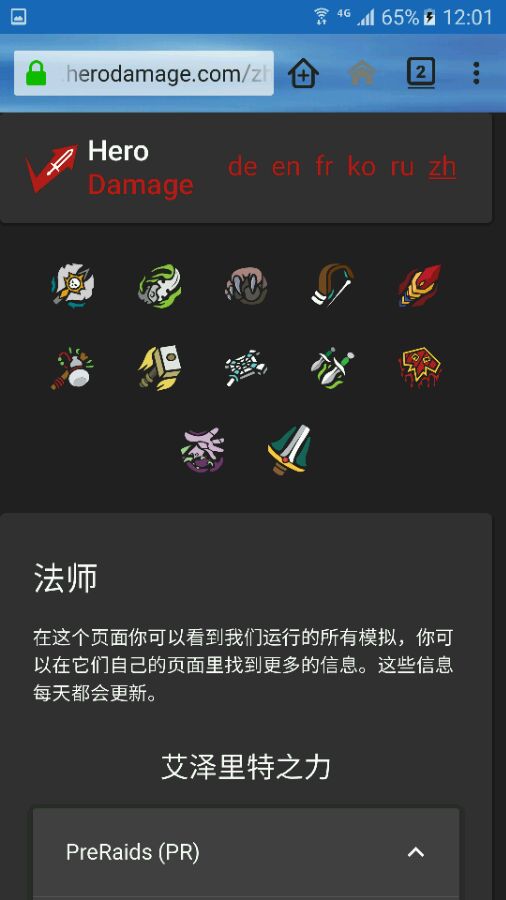The width and height of the screenshot is (506, 900).
Task: Select the Paladin golden hammer icon
Action: [x=159, y=368]
